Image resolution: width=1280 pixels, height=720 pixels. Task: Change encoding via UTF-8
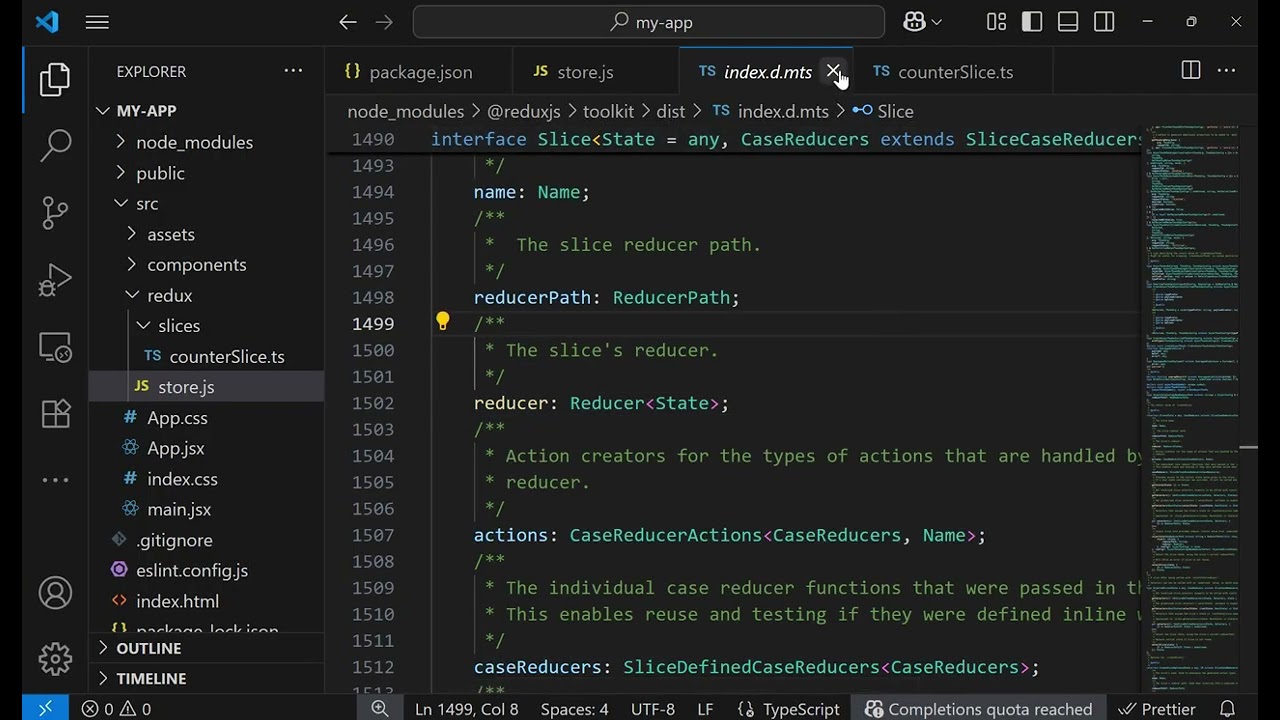653,708
